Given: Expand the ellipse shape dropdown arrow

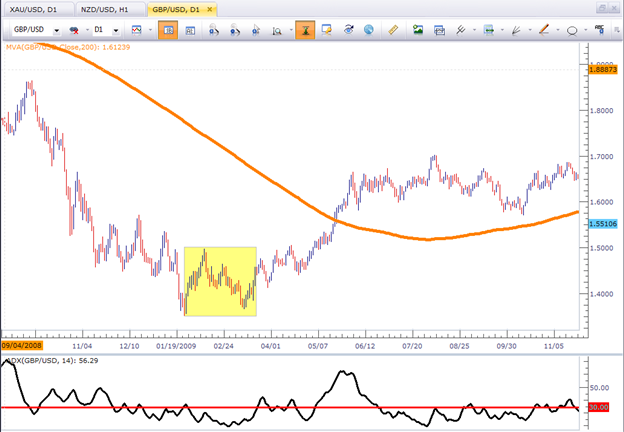Looking at the screenshot, I should click(x=585, y=30).
